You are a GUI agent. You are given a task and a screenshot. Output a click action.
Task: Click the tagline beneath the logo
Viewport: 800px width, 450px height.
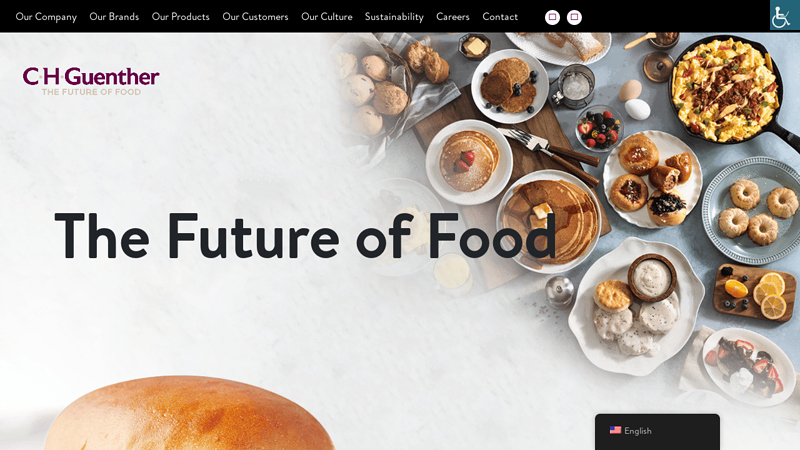(x=91, y=92)
